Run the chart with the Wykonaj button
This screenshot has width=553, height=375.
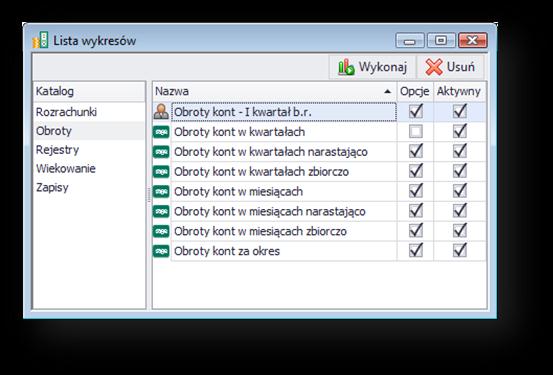click(x=372, y=67)
